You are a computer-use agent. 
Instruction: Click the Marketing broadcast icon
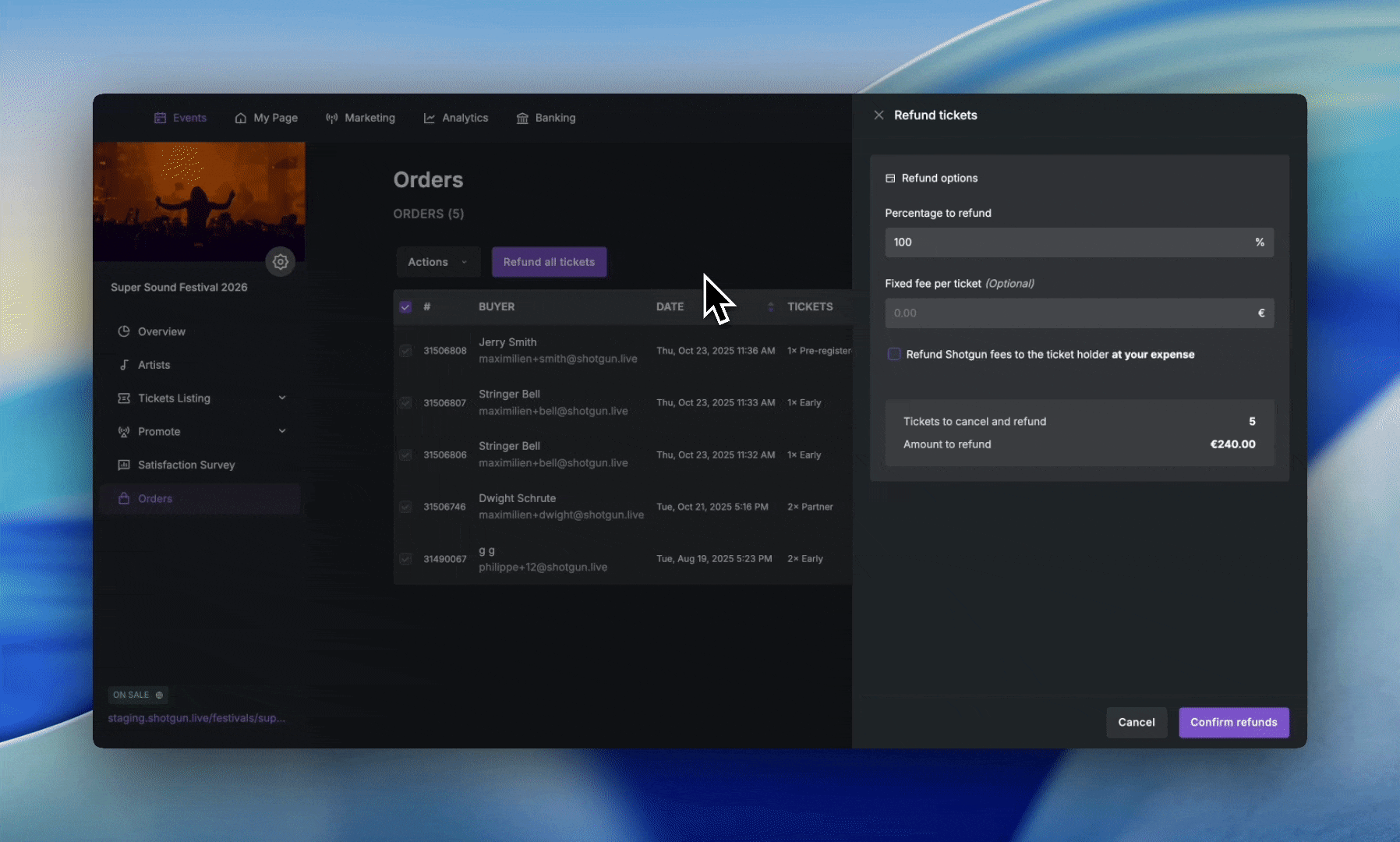332,118
